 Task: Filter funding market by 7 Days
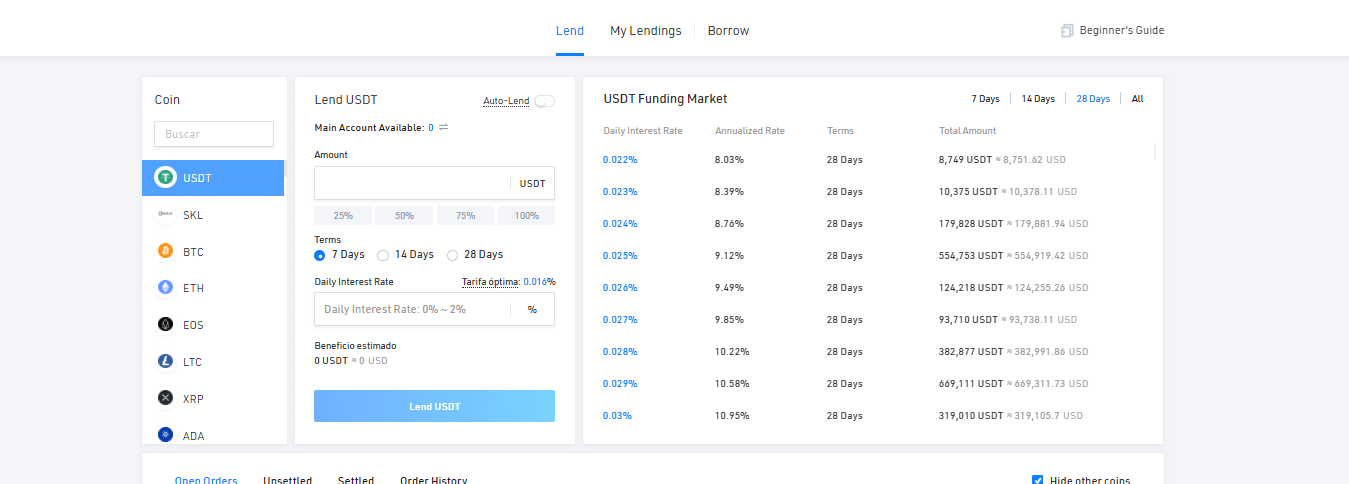tap(985, 99)
